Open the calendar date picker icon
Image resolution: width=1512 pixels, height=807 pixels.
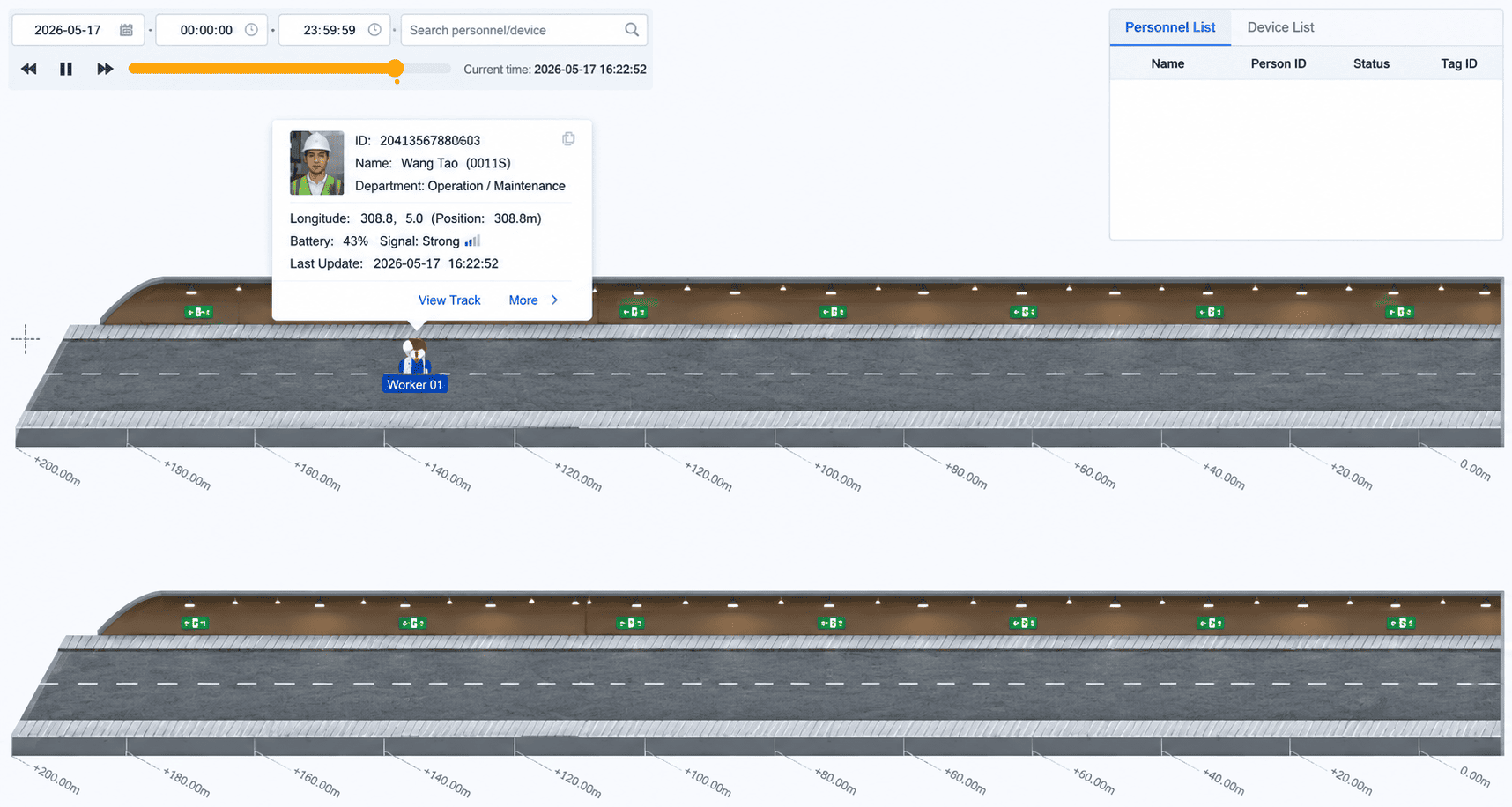tap(127, 30)
